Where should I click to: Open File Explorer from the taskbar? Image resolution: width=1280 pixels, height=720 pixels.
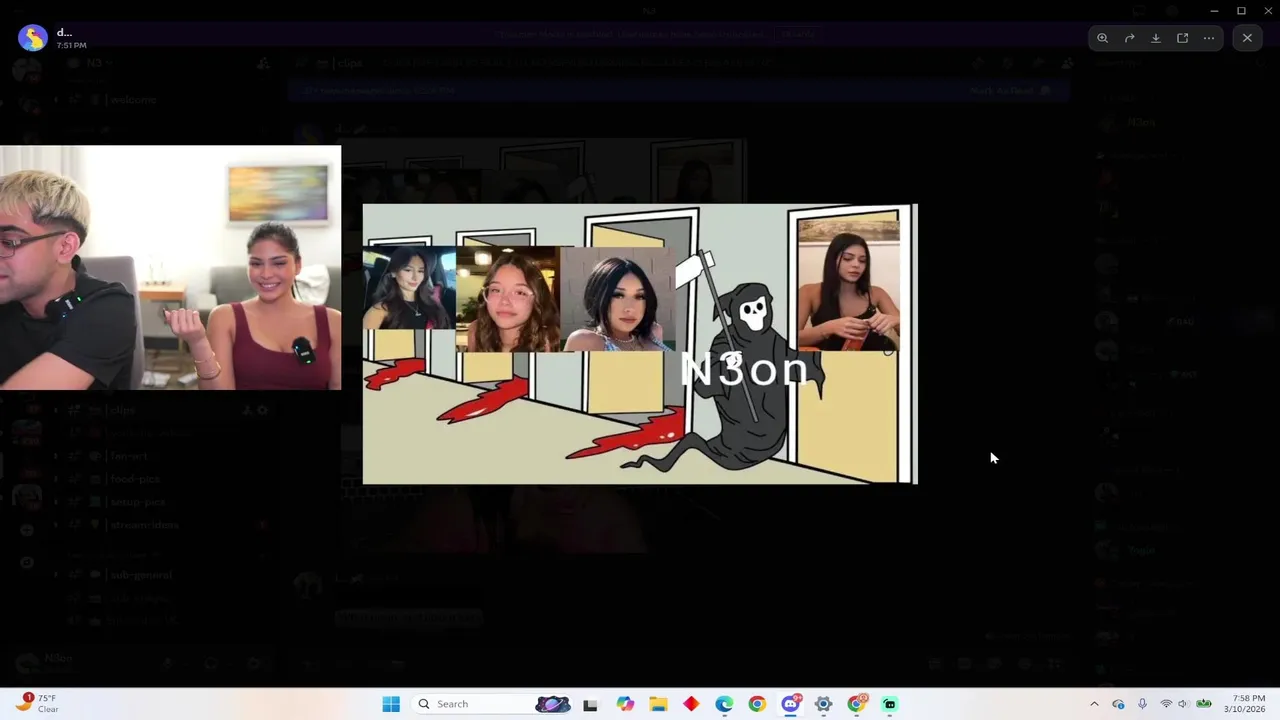658,704
